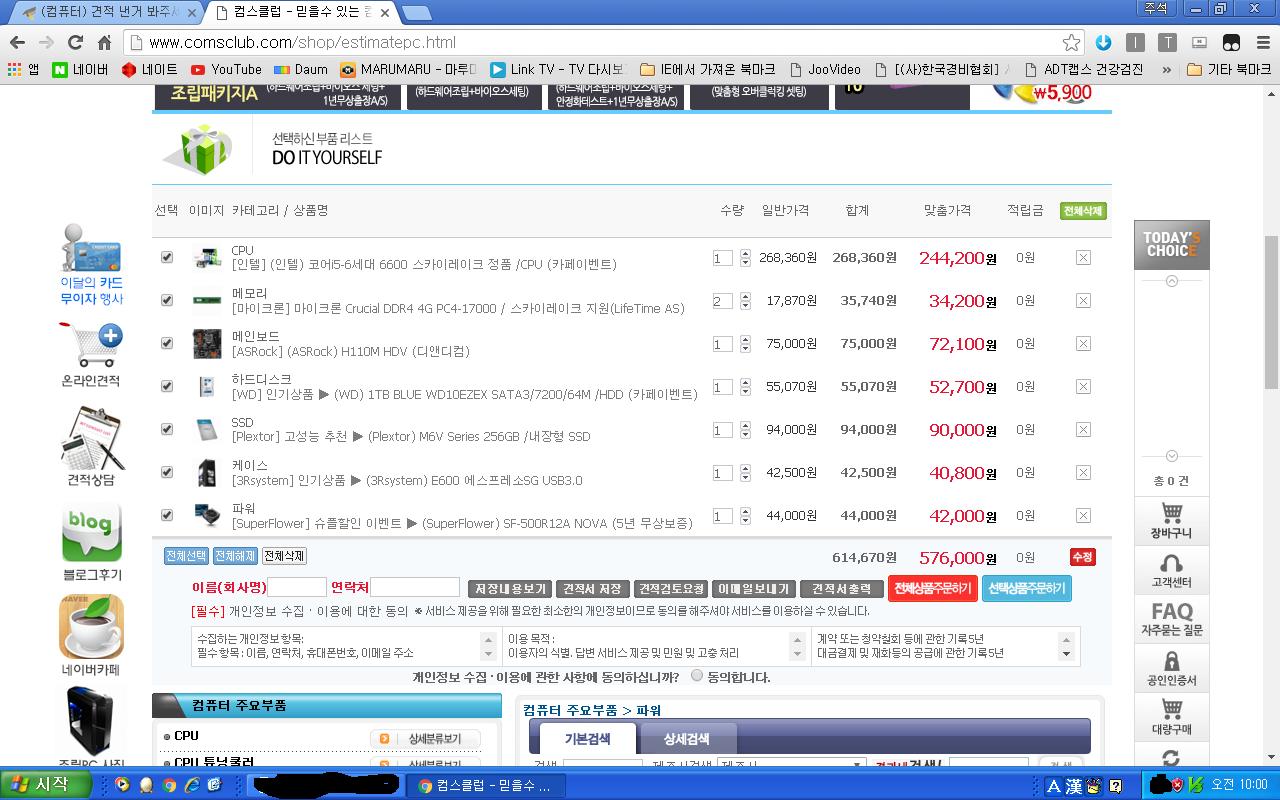Open the 기타 북마크 bookmarks folder
The image size is (1280, 800).
[1229, 70]
